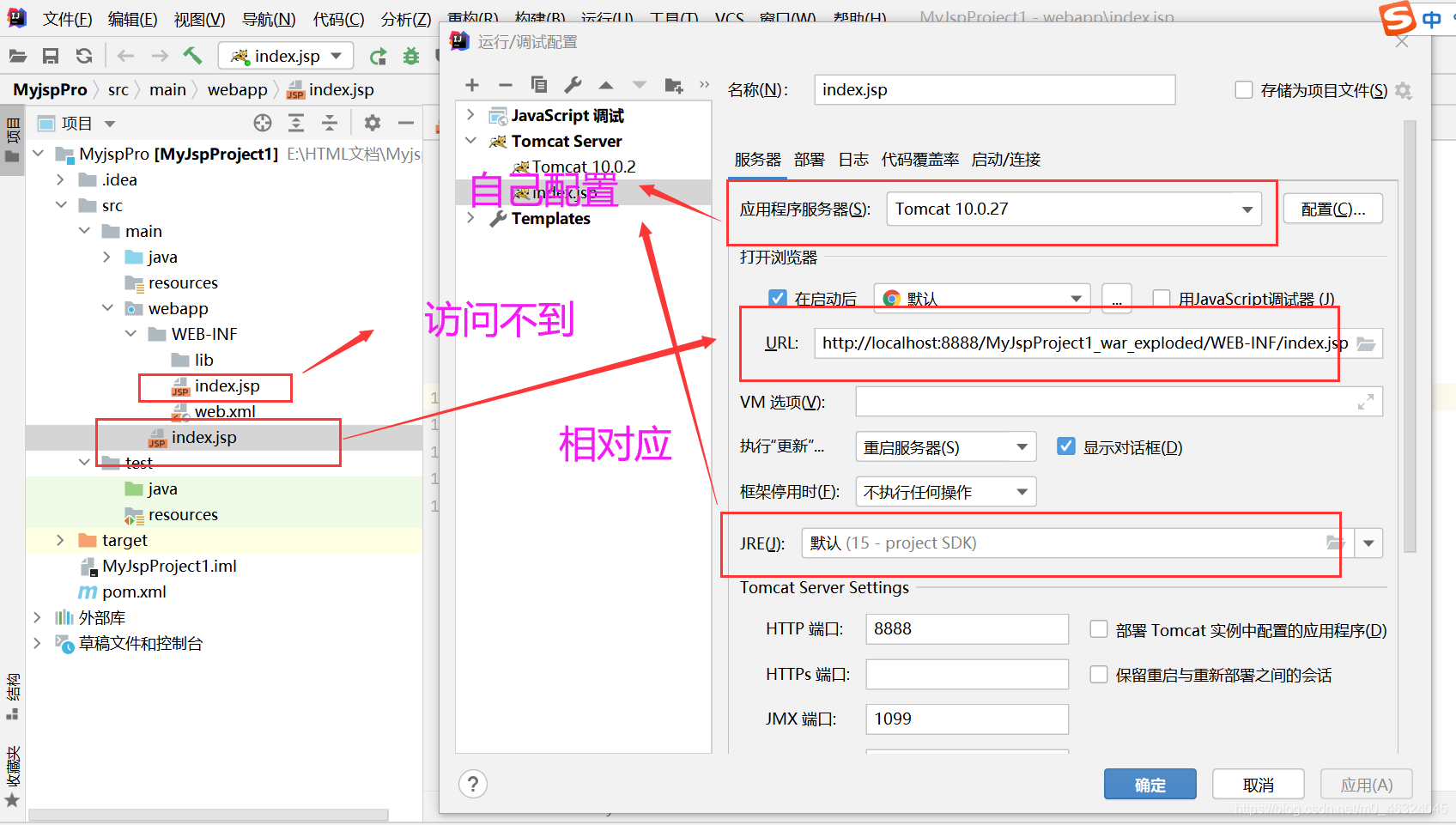Image resolution: width=1456 pixels, height=825 pixels.
Task: Switch to the 启动/连接 tab
Action: pos(1006,160)
